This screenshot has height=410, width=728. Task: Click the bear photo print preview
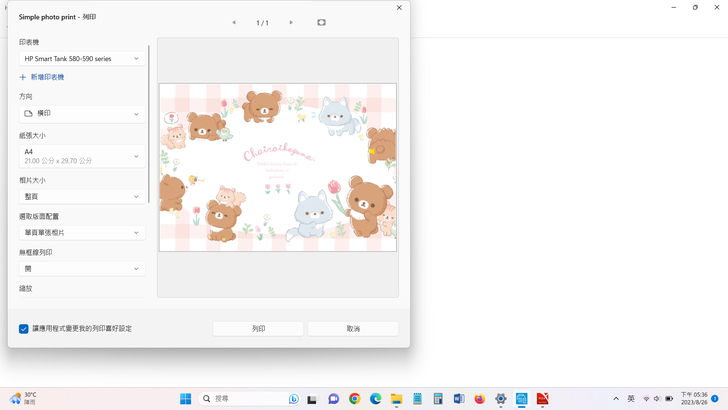click(278, 167)
